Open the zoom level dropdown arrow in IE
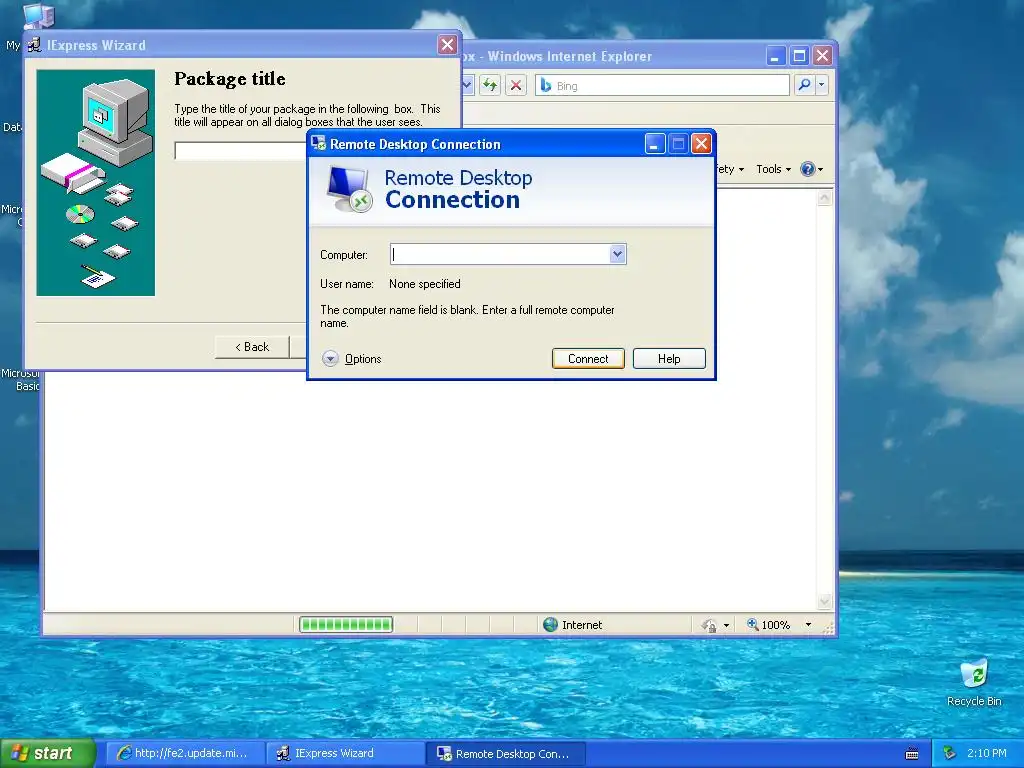This screenshot has height=768, width=1024. (x=808, y=625)
